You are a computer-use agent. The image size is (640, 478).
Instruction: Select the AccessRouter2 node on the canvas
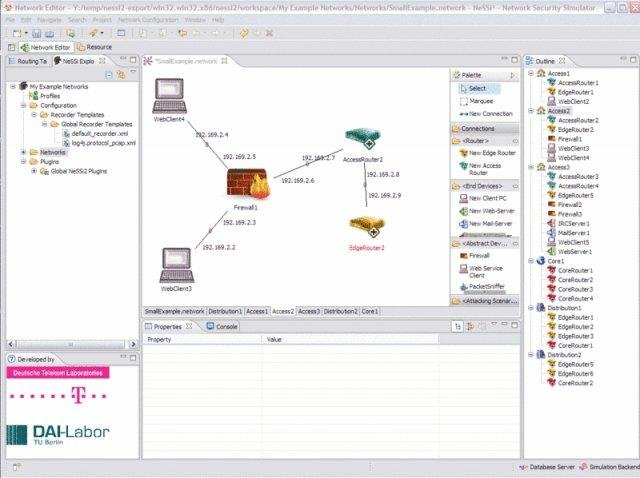point(358,138)
